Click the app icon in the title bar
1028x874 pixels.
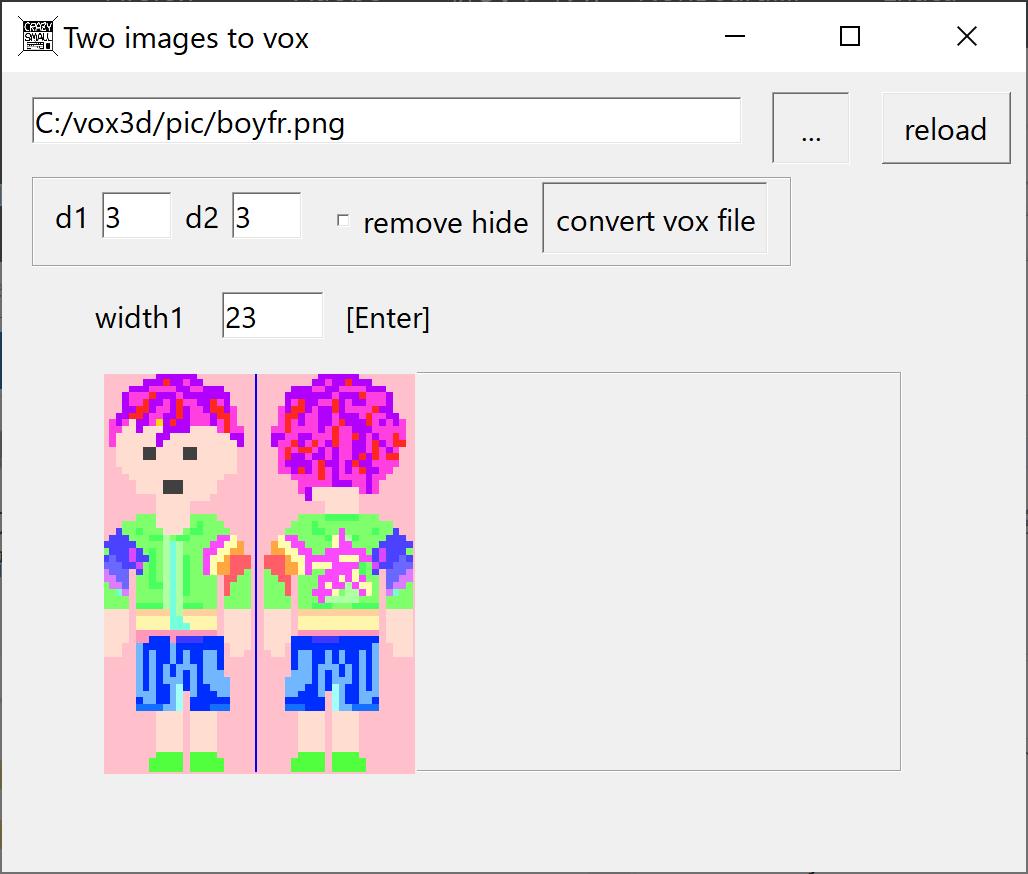pos(39,37)
